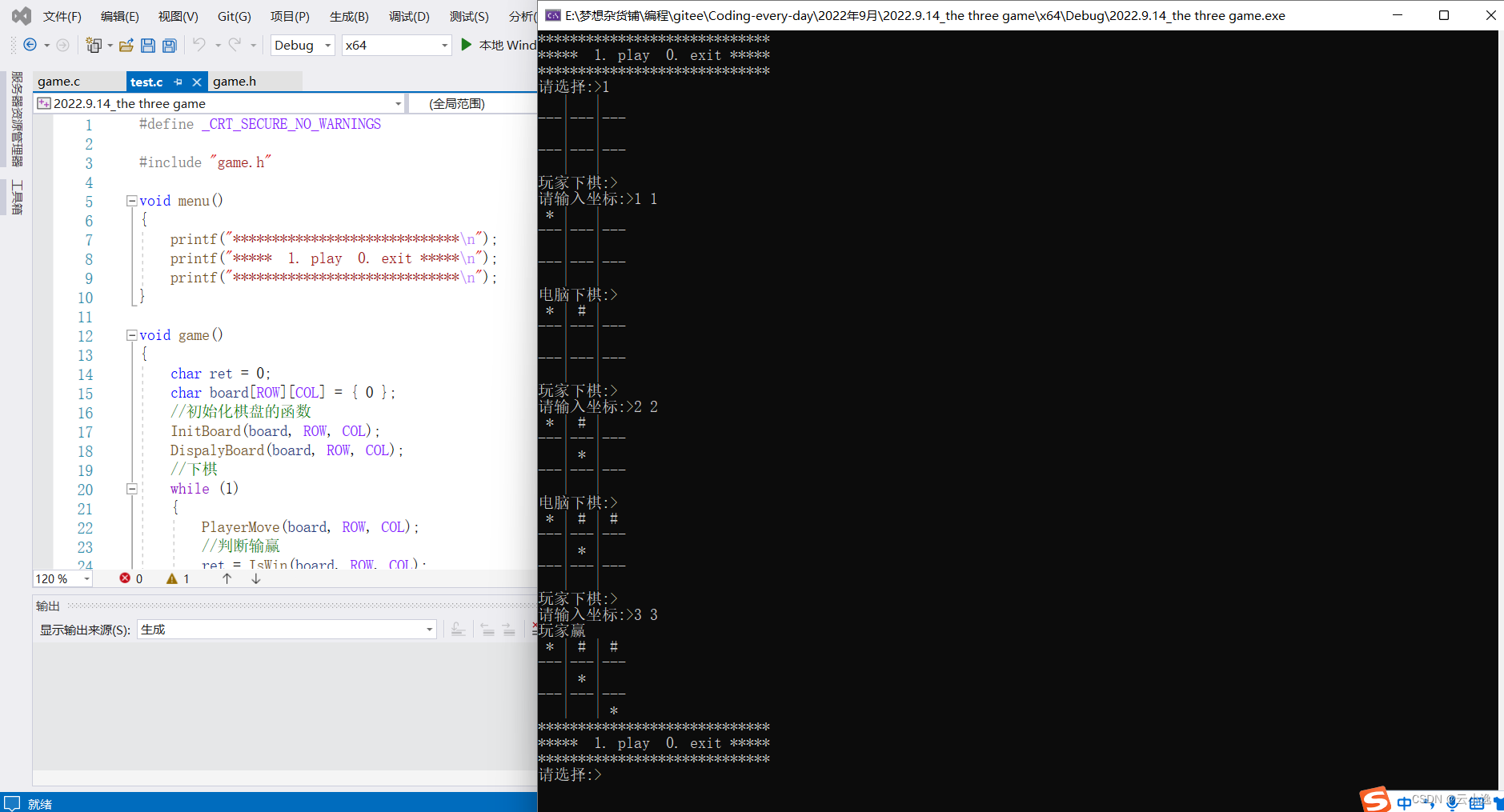Open the Git(G) menu
Screen dimensions: 1504x812
click(235, 16)
